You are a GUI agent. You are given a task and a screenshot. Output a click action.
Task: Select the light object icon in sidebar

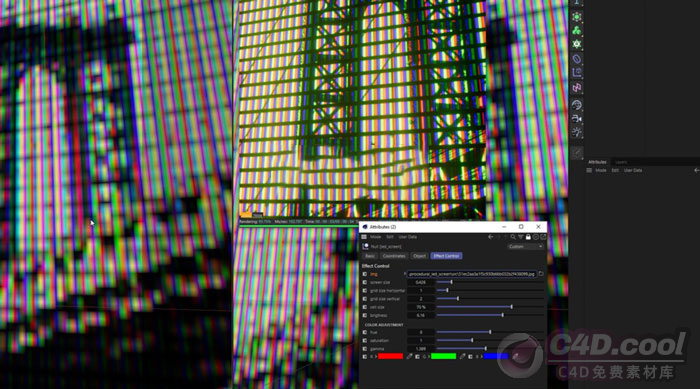[x=577, y=132]
